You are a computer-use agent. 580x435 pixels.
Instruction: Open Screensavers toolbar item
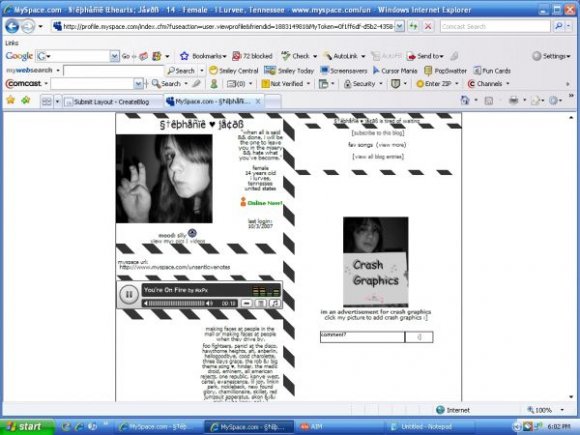344,70
